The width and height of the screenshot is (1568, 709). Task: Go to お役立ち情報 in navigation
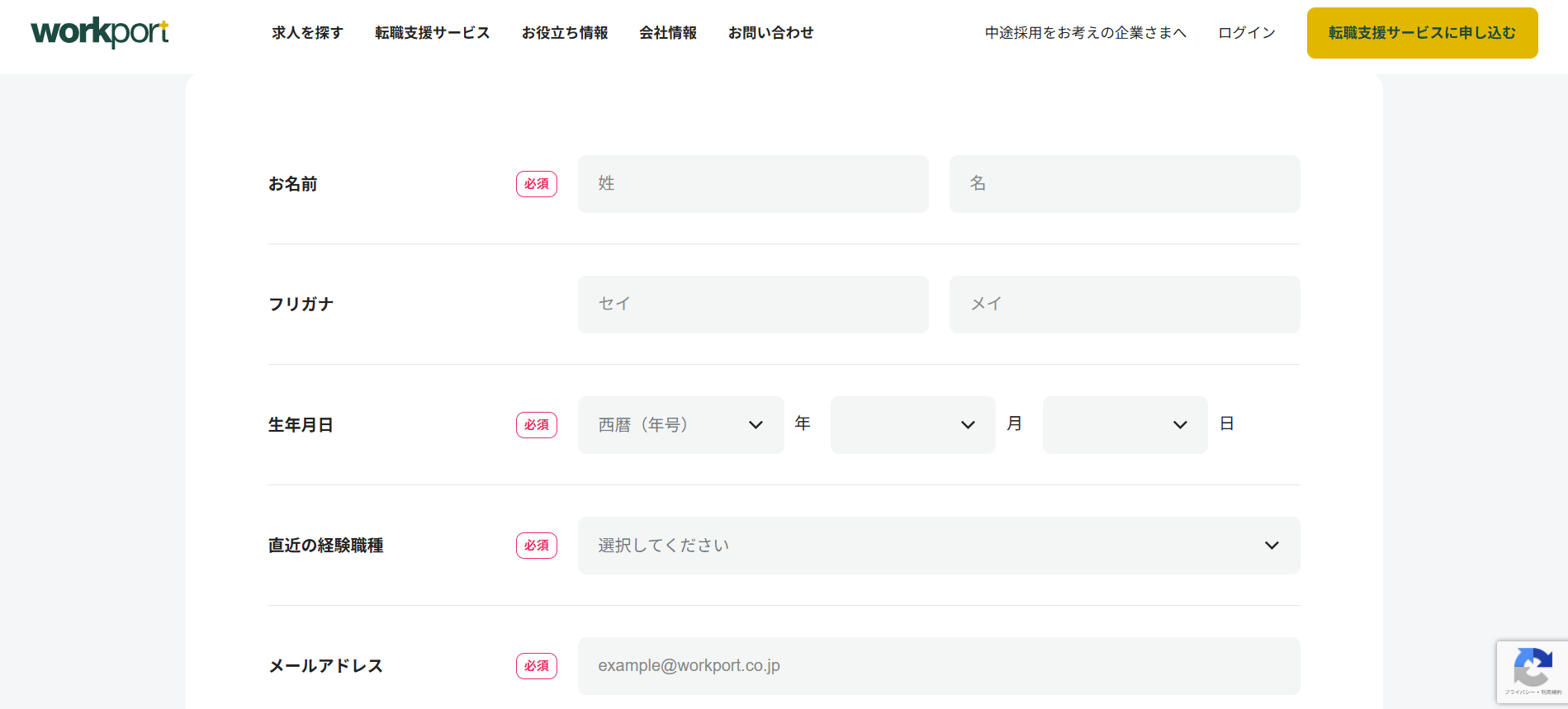[565, 33]
